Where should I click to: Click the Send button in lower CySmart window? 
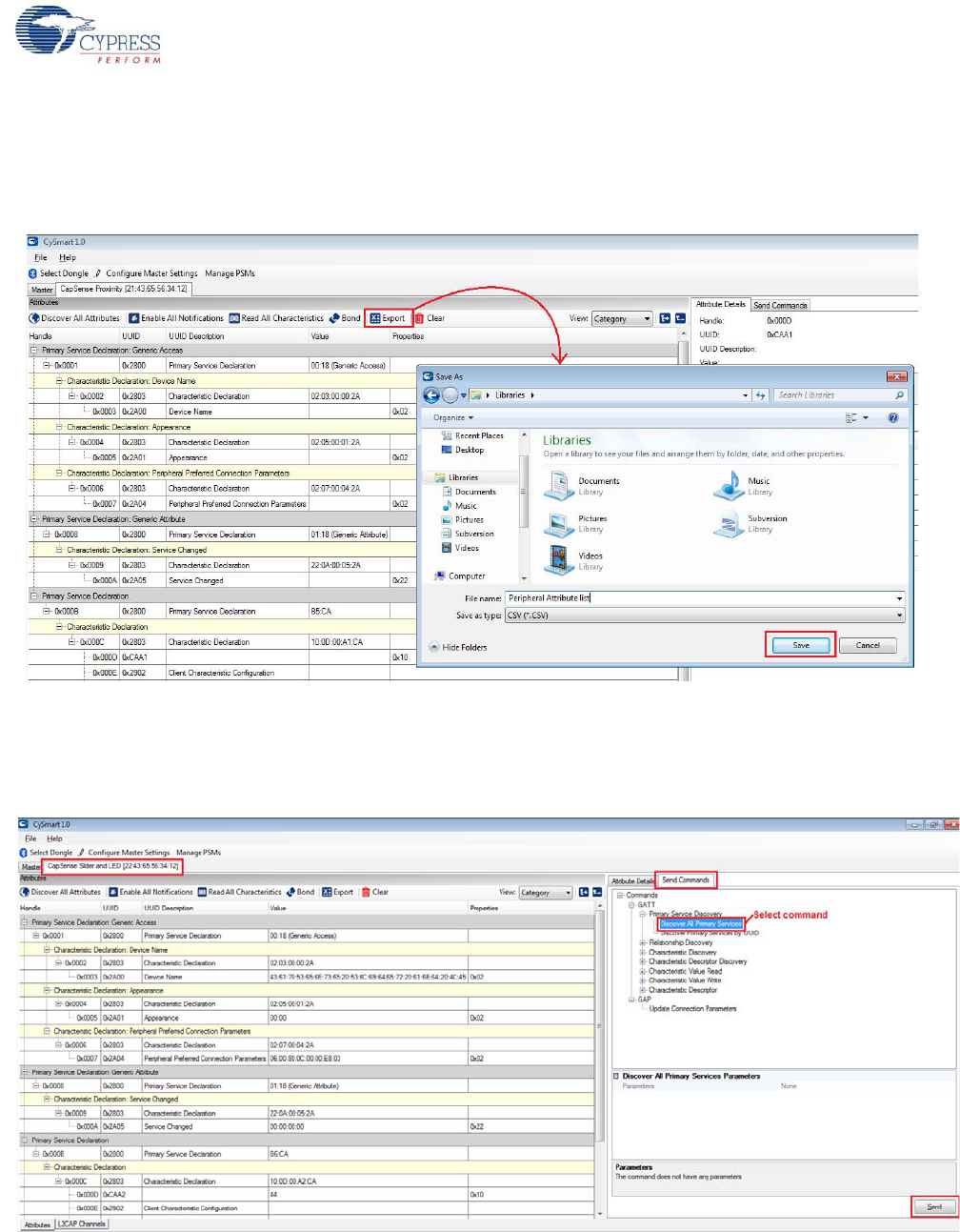[x=934, y=1206]
